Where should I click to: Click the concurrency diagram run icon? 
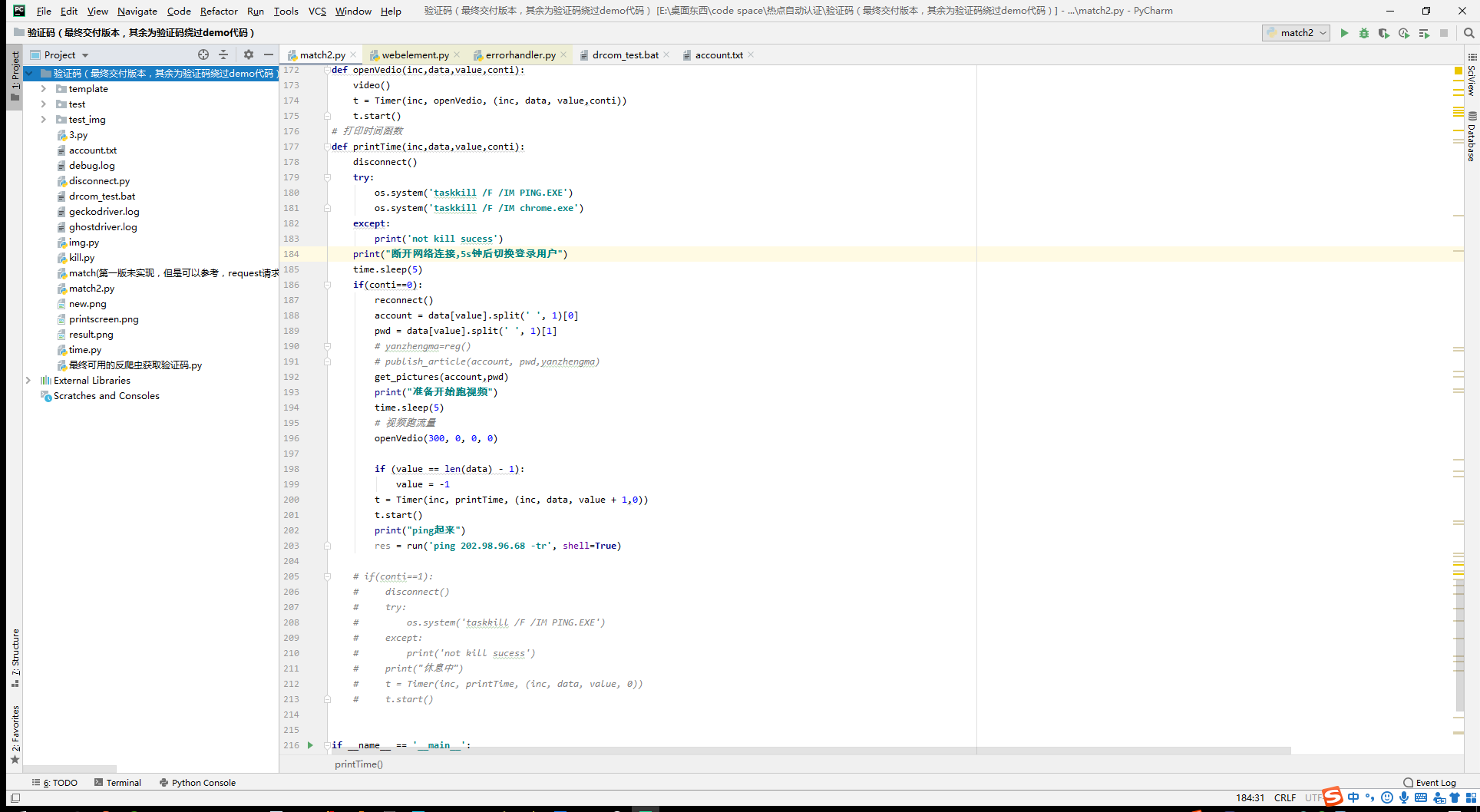click(1424, 33)
